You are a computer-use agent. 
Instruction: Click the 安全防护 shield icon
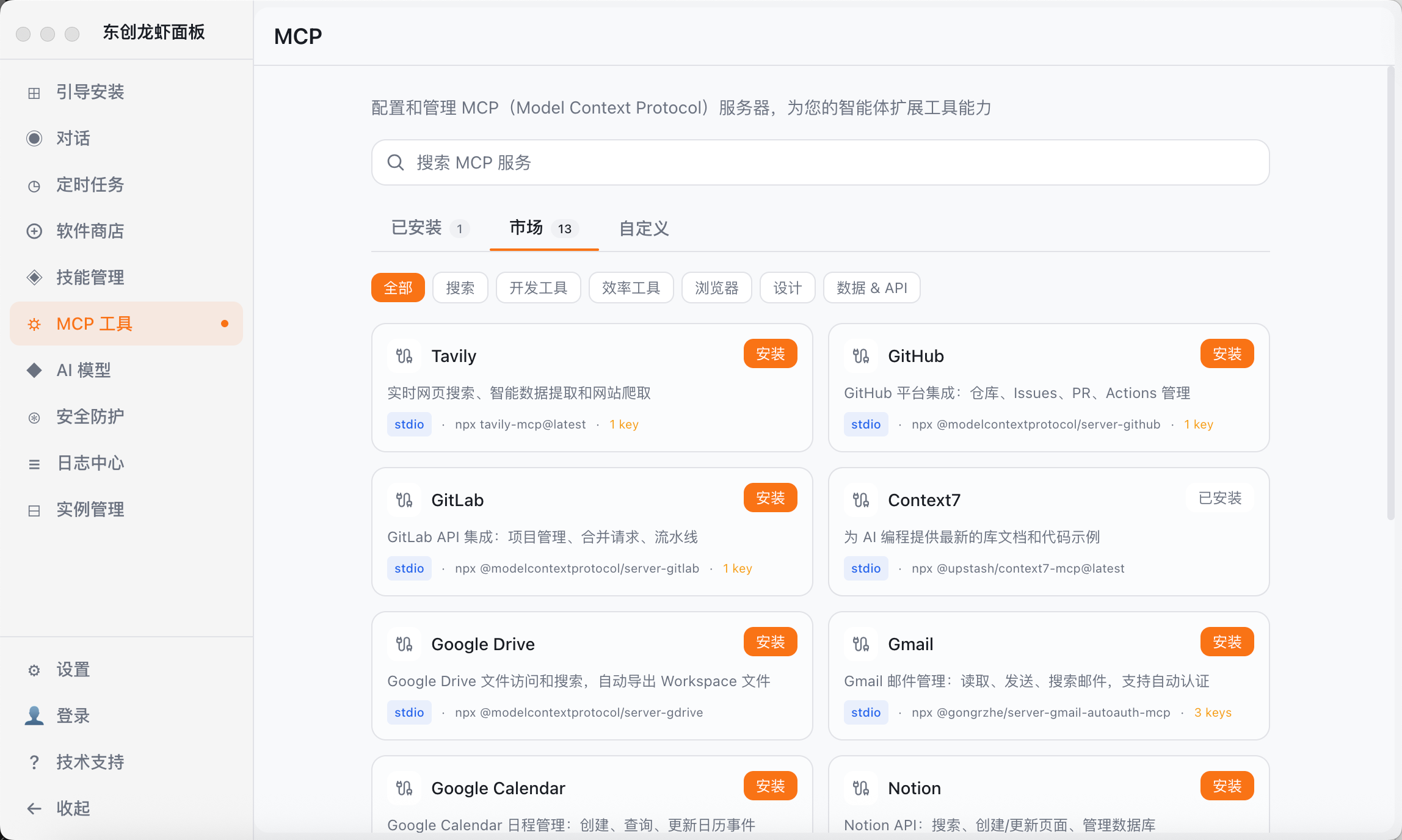pyautogui.click(x=34, y=418)
